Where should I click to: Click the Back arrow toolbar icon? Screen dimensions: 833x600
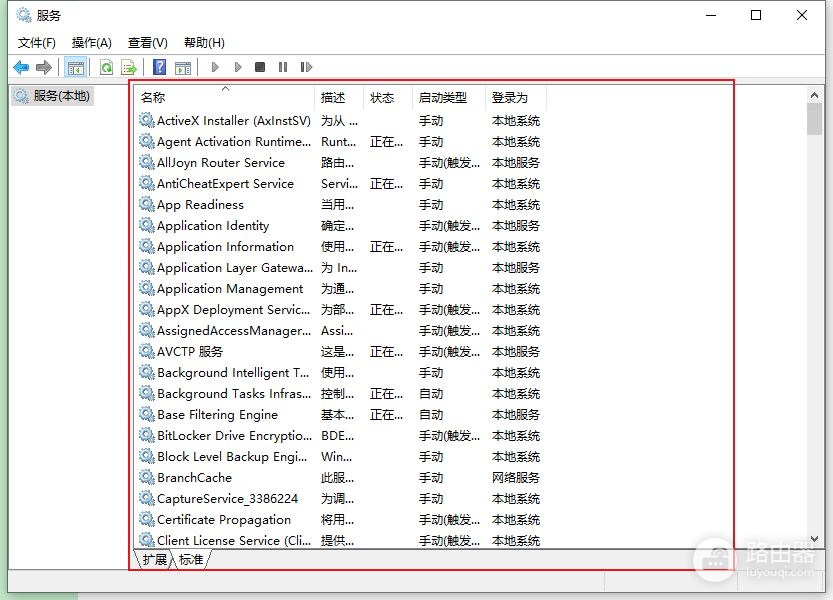pos(21,67)
